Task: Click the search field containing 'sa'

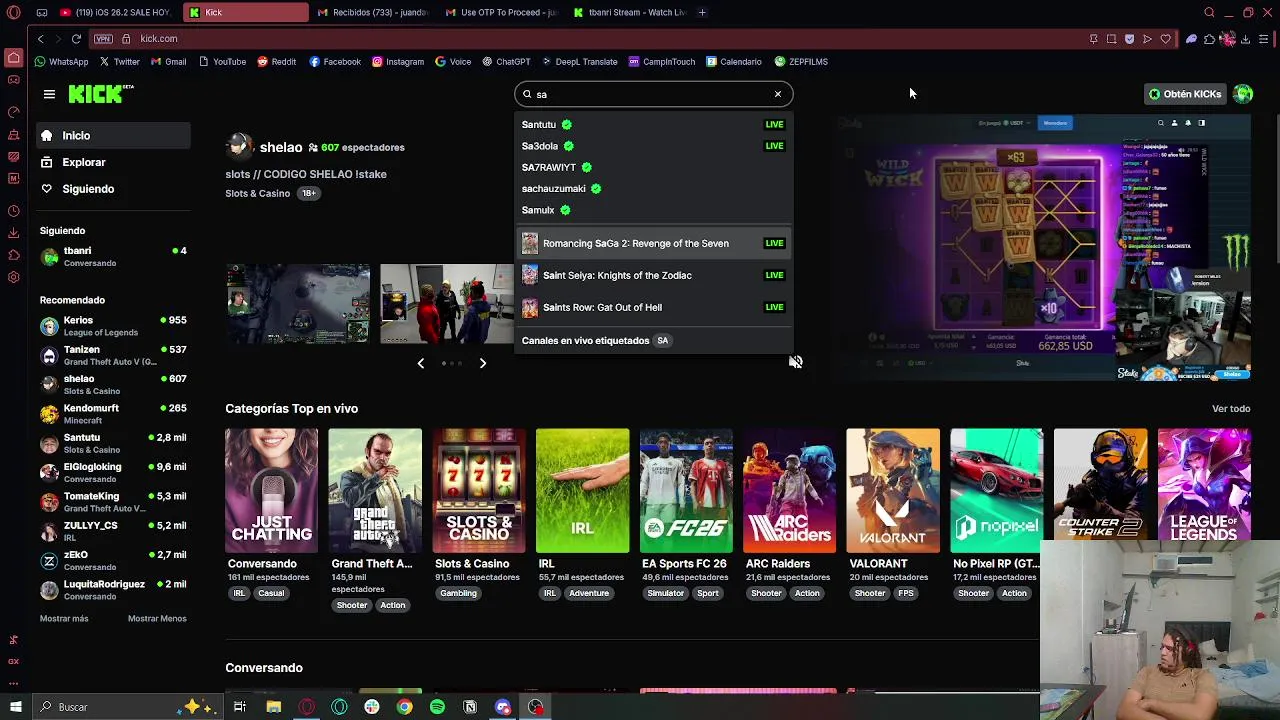Action: [654, 94]
